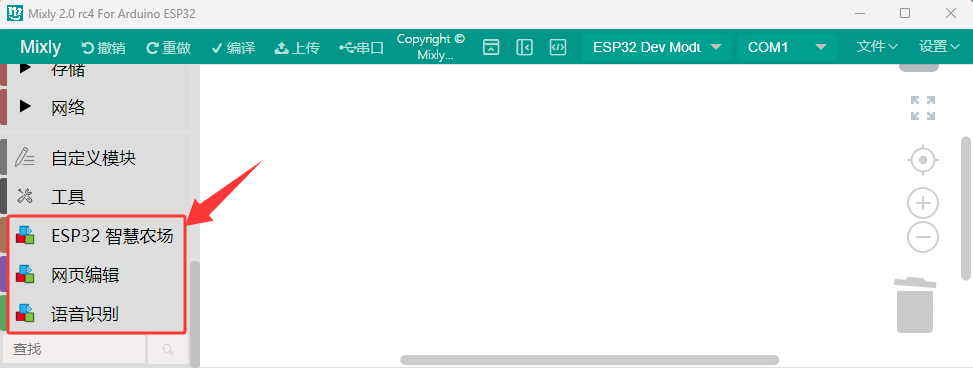This screenshot has height=368, width=973.
Task: Click the search magnifier button
Action: 168,349
